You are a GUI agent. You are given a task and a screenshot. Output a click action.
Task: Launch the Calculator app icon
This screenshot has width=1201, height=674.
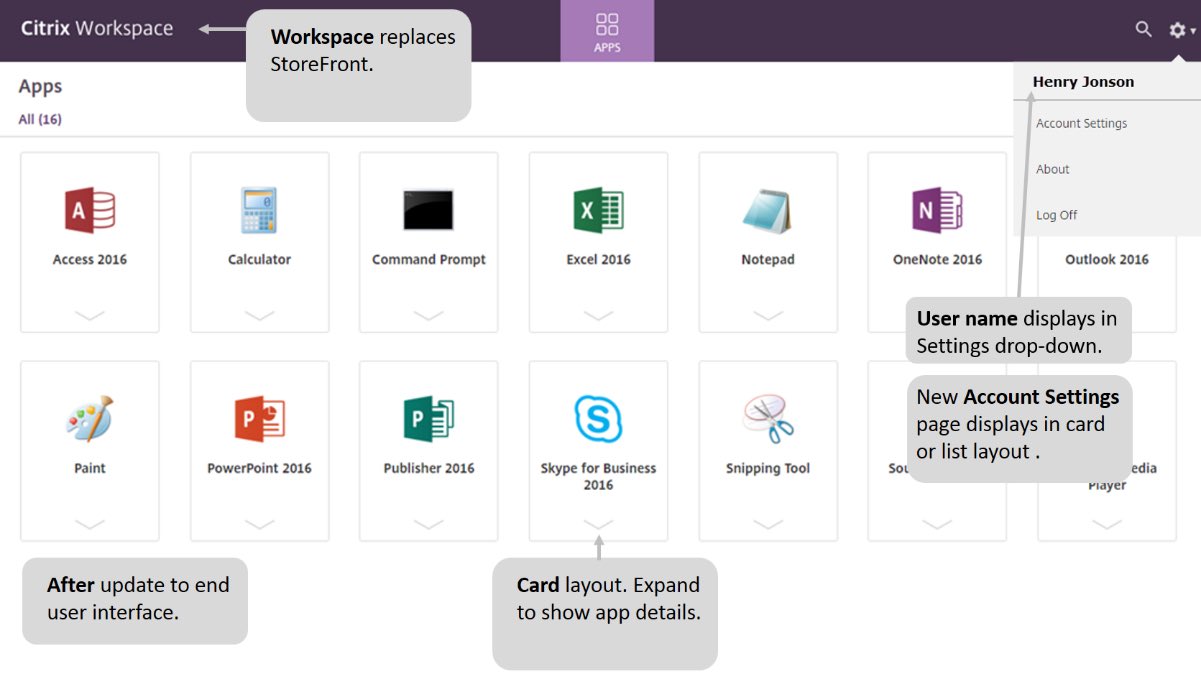pyautogui.click(x=259, y=210)
